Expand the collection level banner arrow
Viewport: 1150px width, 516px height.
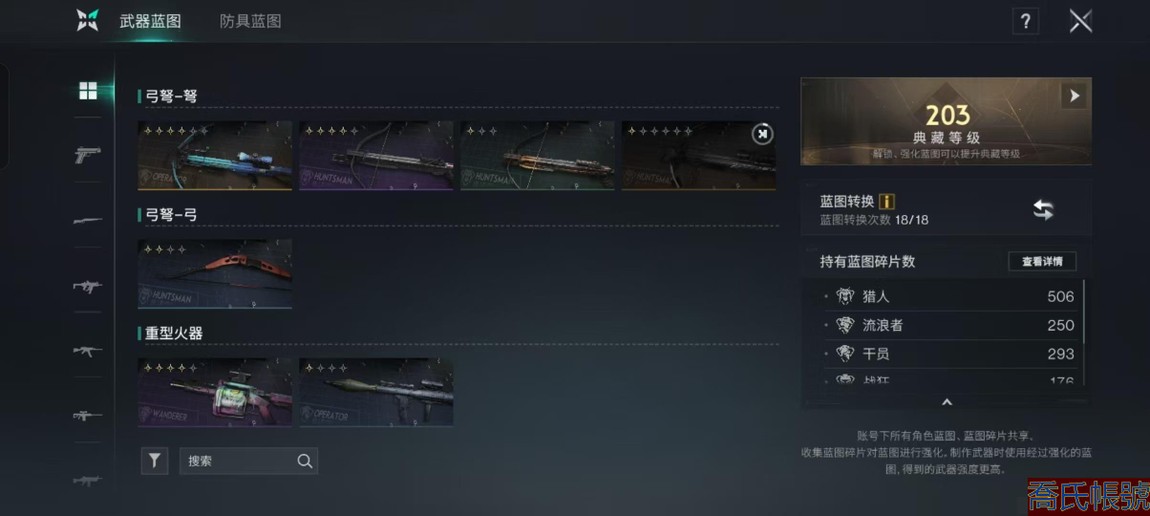click(x=1074, y=96)
